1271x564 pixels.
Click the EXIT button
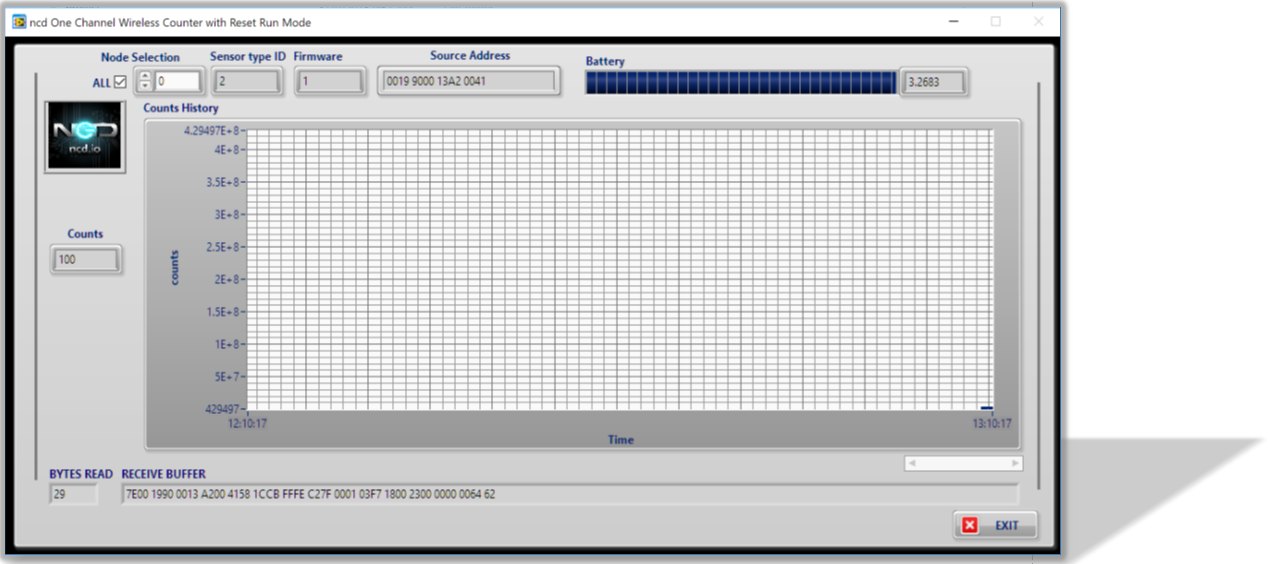point(995,525)
